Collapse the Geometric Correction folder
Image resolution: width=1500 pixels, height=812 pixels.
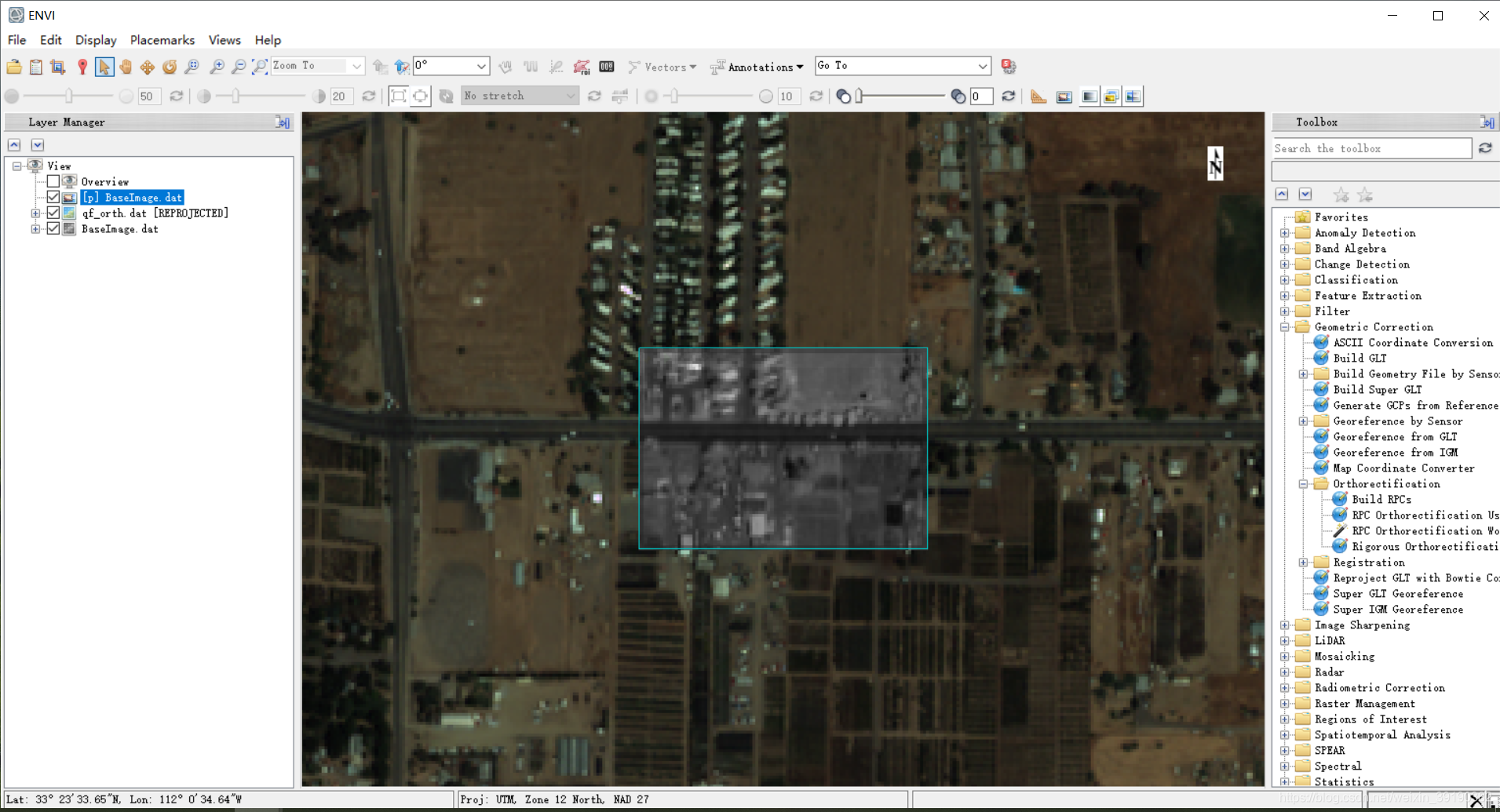[1285, 327]
